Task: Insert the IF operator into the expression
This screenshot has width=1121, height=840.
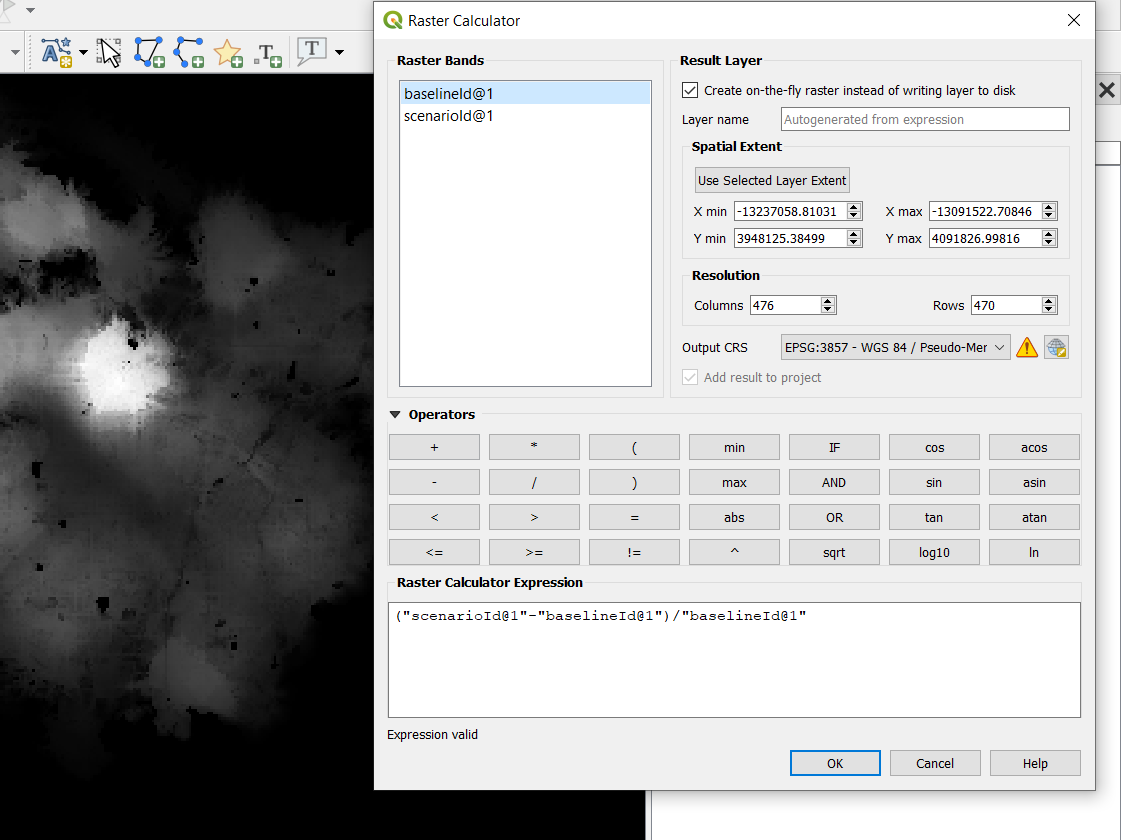Action: pyautogui.click(x=834, y=447)
